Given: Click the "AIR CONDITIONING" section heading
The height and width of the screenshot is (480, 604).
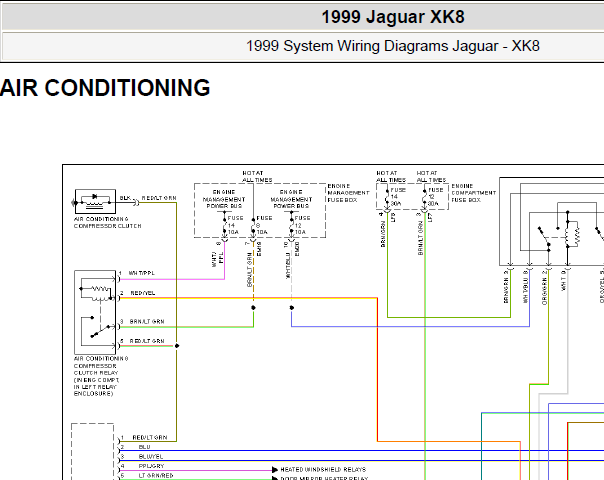Looking at the screenshot, I should 105,87.
